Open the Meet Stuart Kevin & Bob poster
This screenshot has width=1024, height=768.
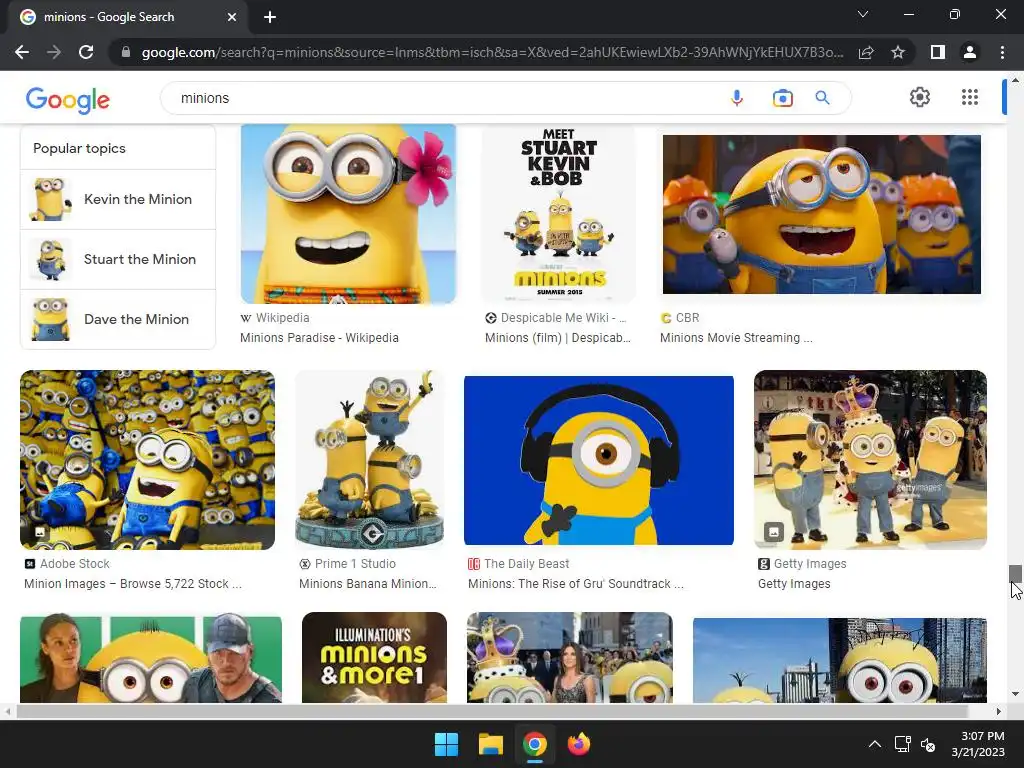[559, 214]
